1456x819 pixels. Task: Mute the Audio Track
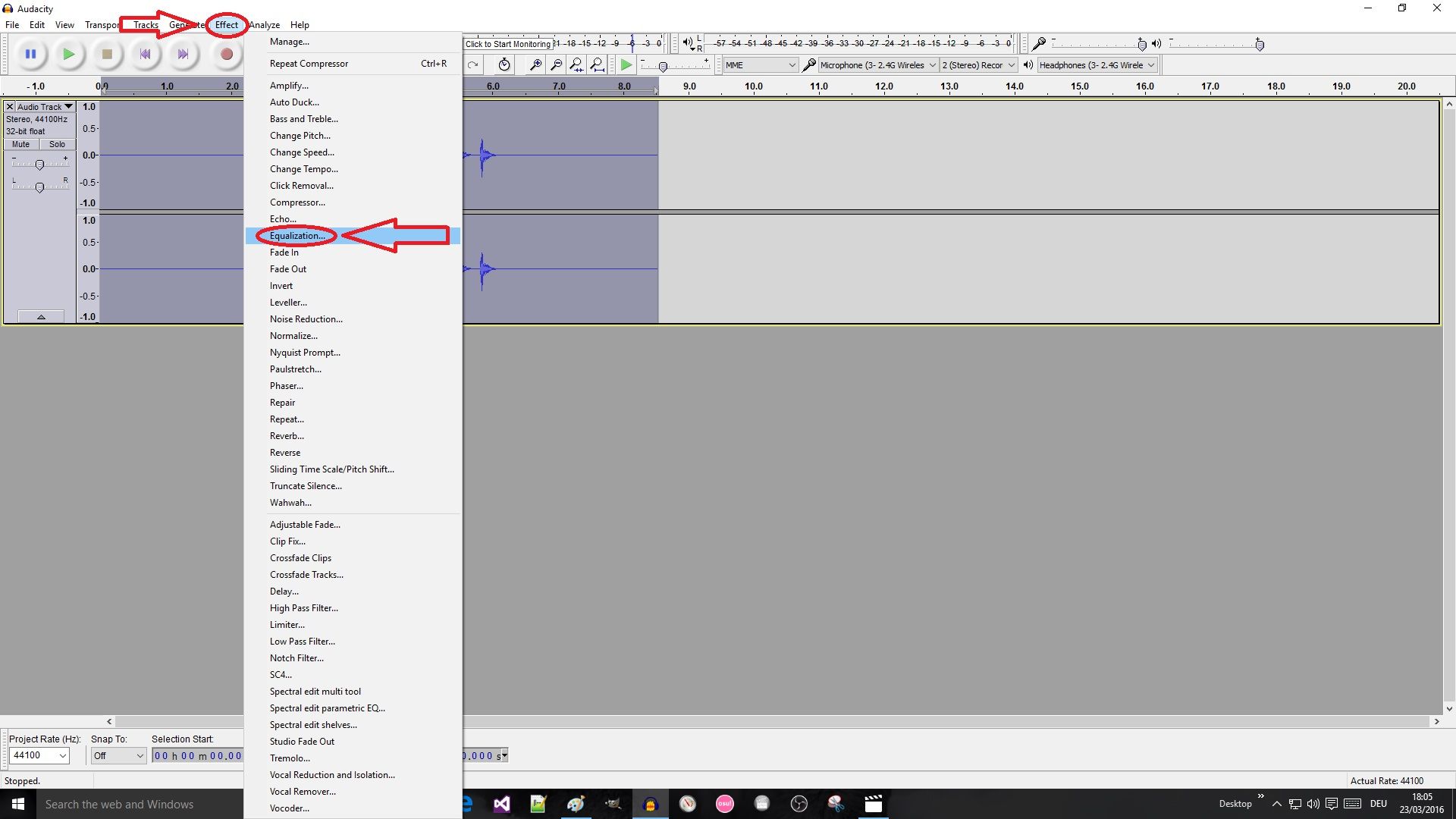click(20, 144)
